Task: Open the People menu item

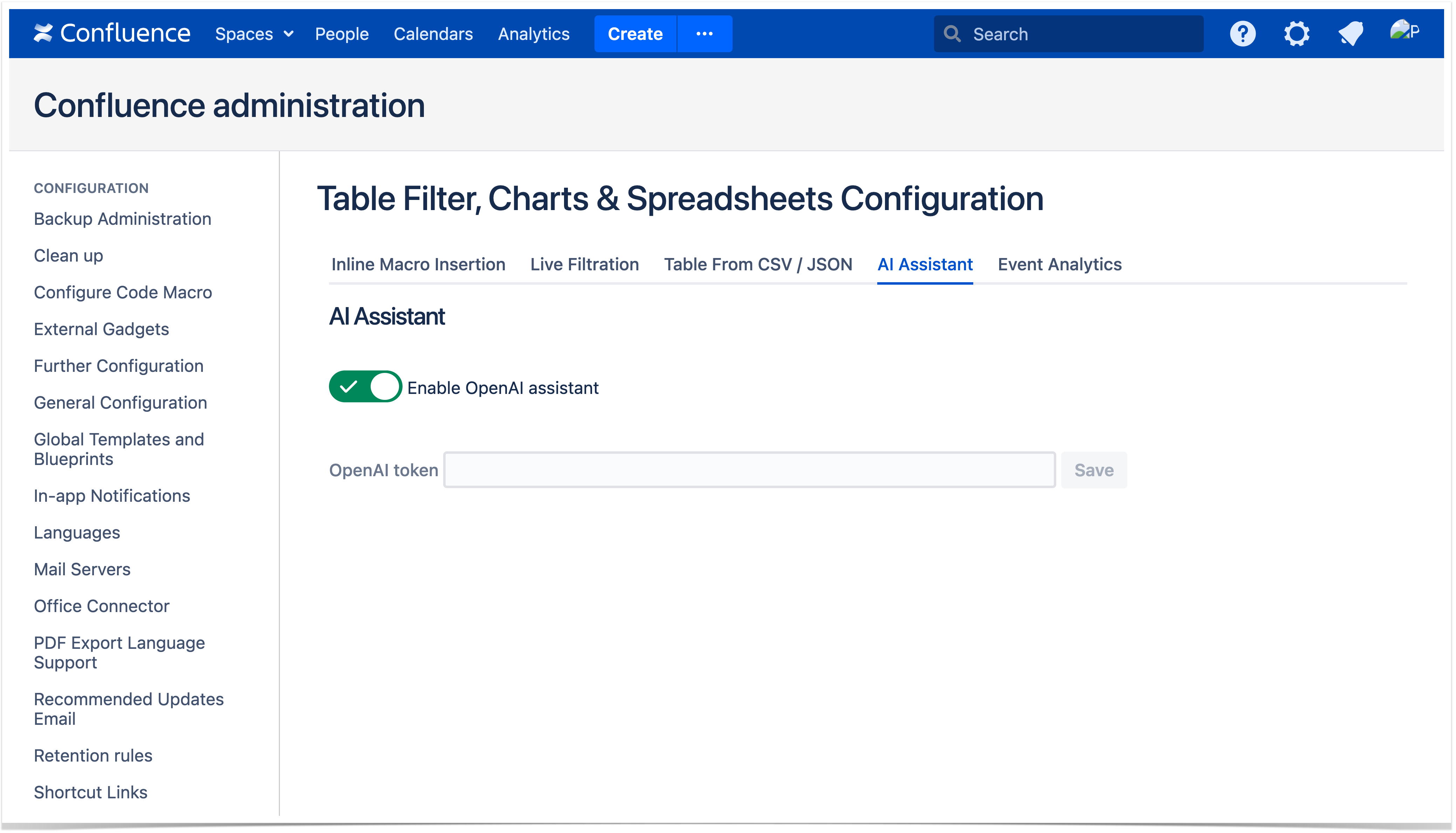Action: tap(342, 34)
